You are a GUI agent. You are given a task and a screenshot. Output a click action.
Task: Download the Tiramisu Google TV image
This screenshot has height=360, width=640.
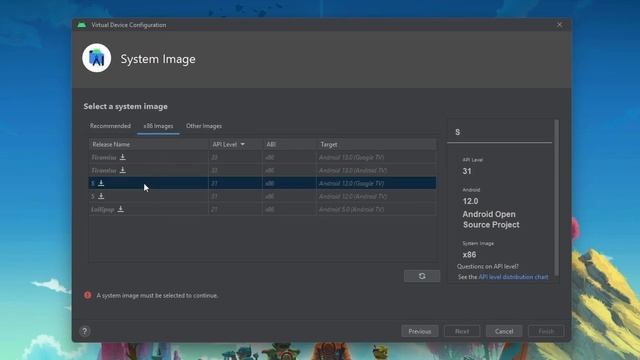(x=122, y=157)
